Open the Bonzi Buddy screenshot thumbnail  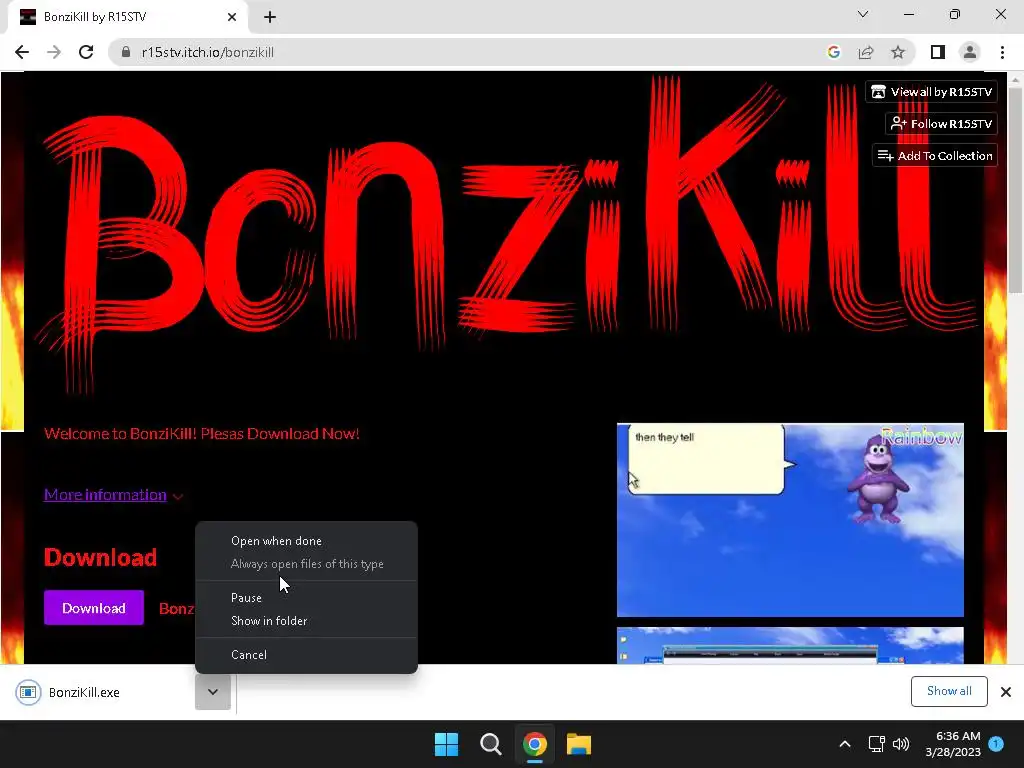point(790,520)
